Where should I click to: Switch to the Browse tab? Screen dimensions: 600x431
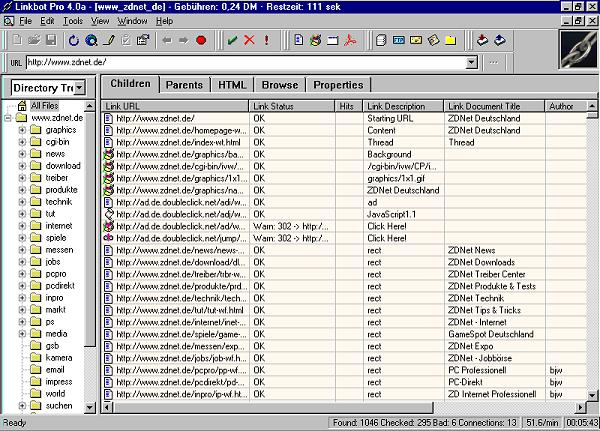coord(280,85)
